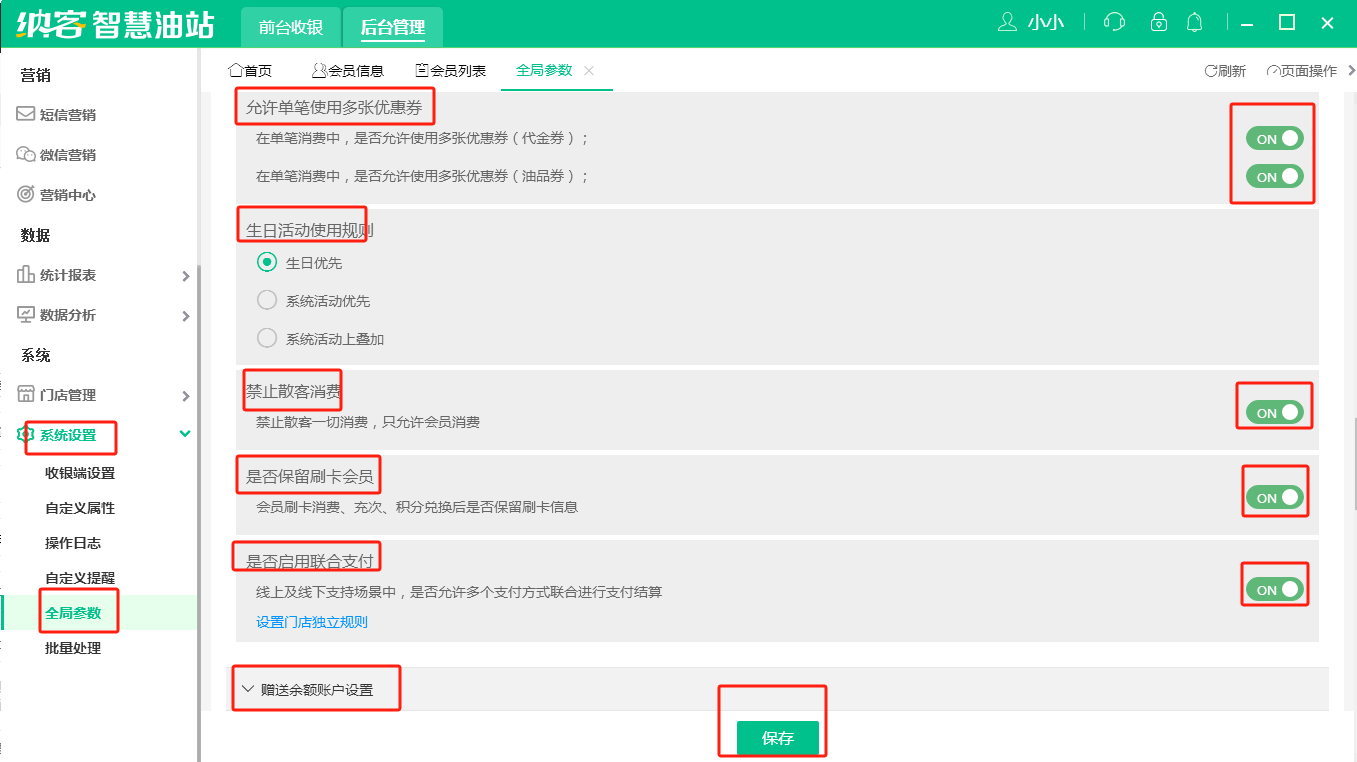Viewport: 1357px width, 762px height.
Task: Close the 全局参数 tab
Action: coord(589,70)
